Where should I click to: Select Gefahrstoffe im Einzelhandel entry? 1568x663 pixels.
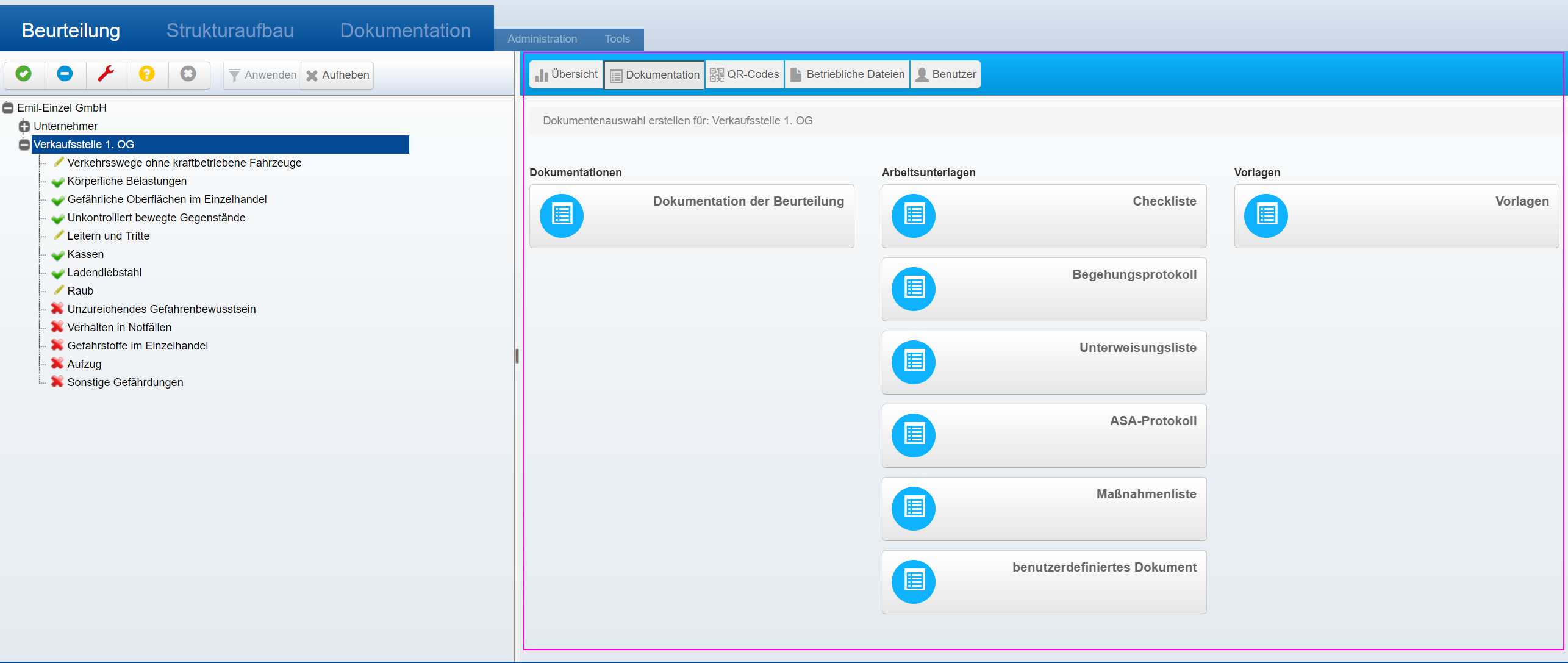point(137,346)
